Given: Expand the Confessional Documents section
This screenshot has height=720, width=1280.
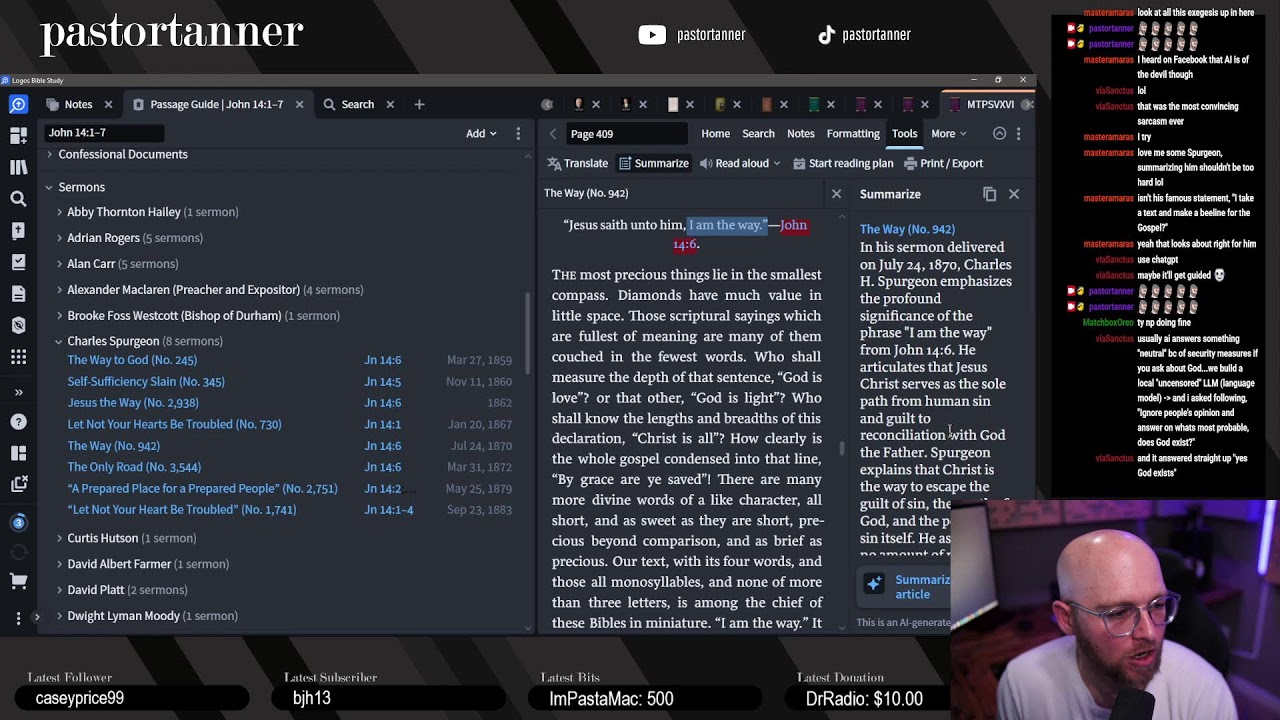Looking at the screenshot, I should click(x=48, y=155).
